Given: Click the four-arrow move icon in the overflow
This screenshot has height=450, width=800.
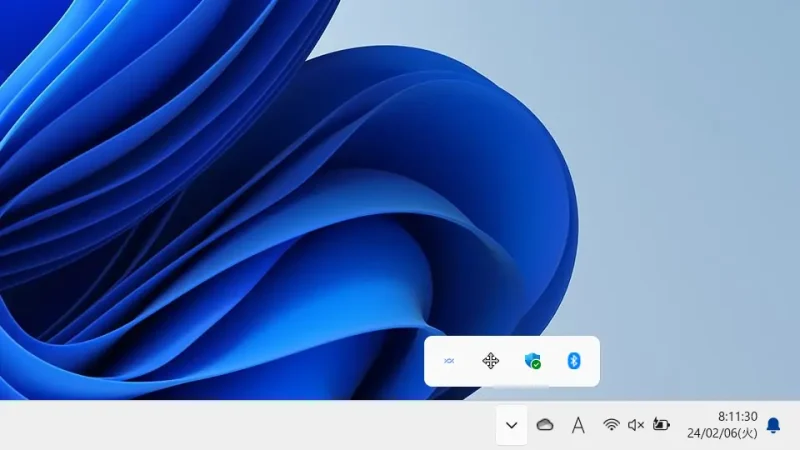Looking at the screenshot, I should (x=490, y=361).
